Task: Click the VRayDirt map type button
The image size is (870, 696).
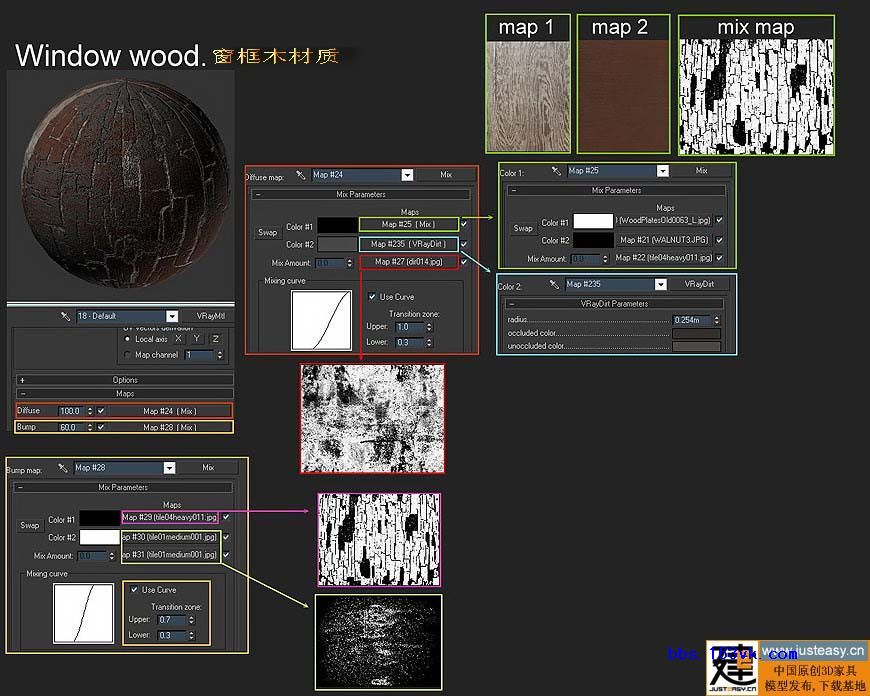Action: [x=699, y=284]
